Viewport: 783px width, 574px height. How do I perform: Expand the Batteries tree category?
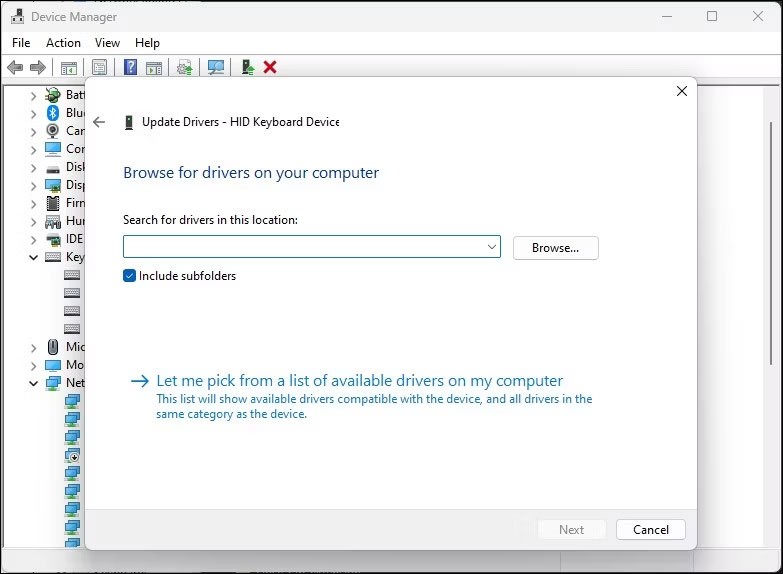tap(33, 95)
